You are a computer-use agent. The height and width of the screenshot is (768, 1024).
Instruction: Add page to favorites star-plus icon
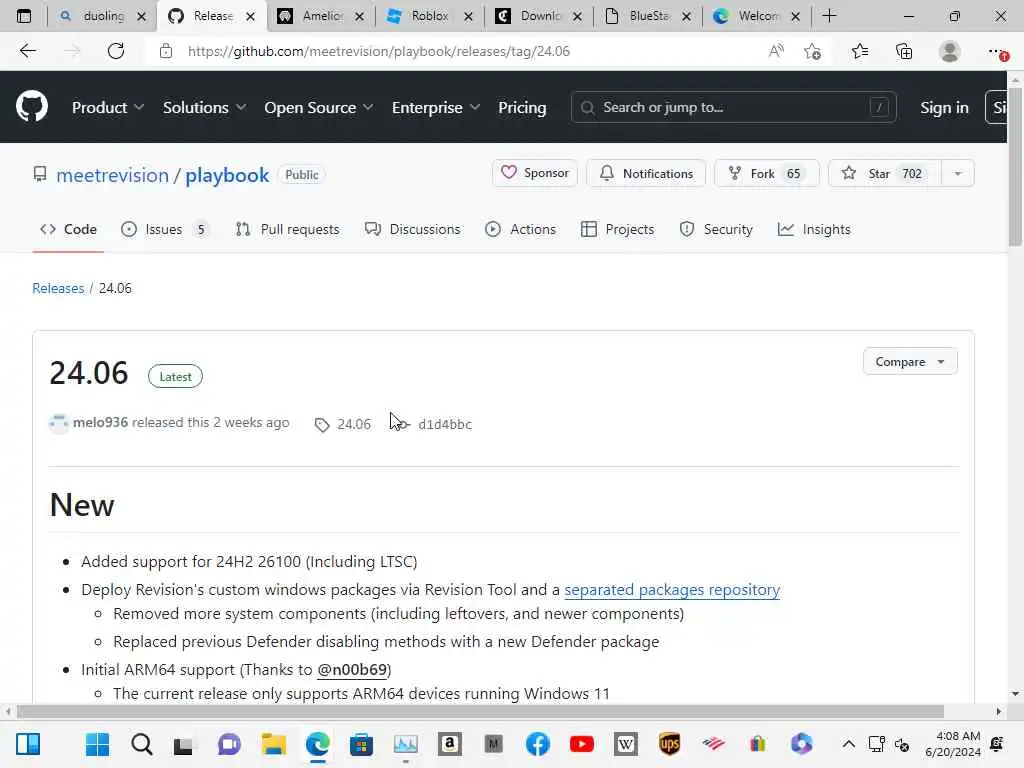tap(812, 51)
